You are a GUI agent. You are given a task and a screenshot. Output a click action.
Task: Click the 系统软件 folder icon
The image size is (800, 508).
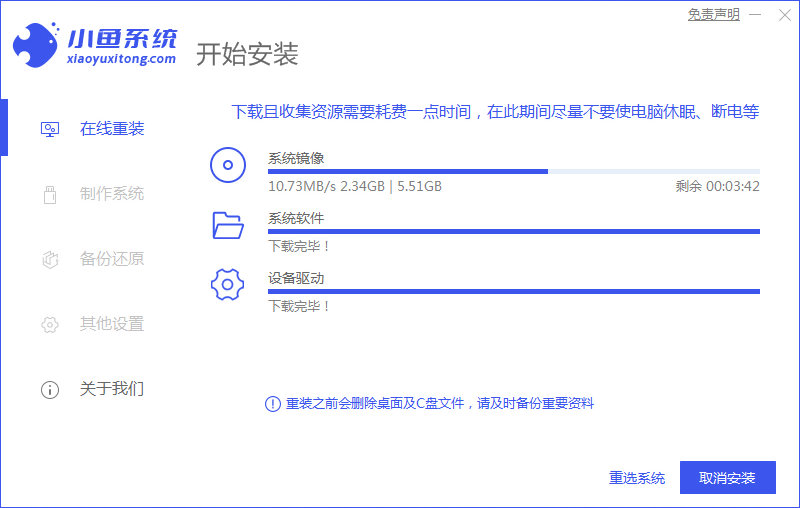click(228, 225)
